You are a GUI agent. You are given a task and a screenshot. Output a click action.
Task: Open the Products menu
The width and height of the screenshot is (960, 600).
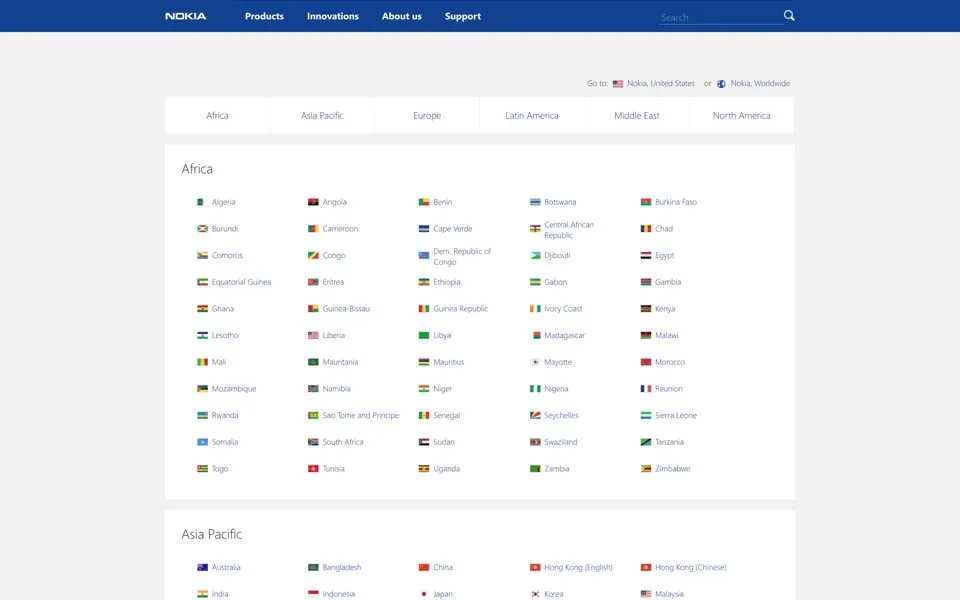pyautogui.click(x=264, y=16)
